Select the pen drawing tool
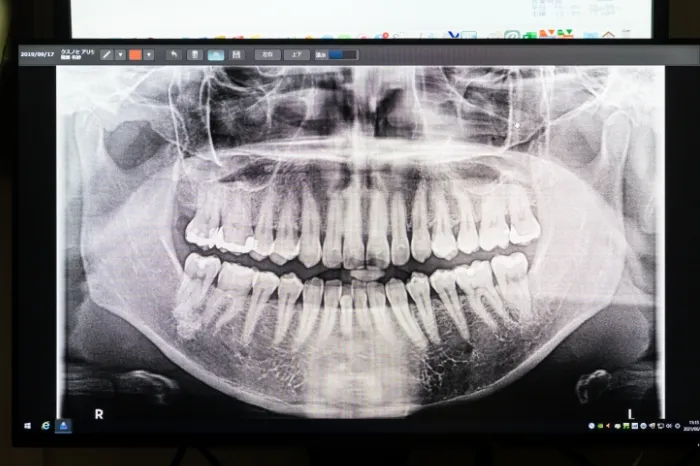 coord(106,54)
